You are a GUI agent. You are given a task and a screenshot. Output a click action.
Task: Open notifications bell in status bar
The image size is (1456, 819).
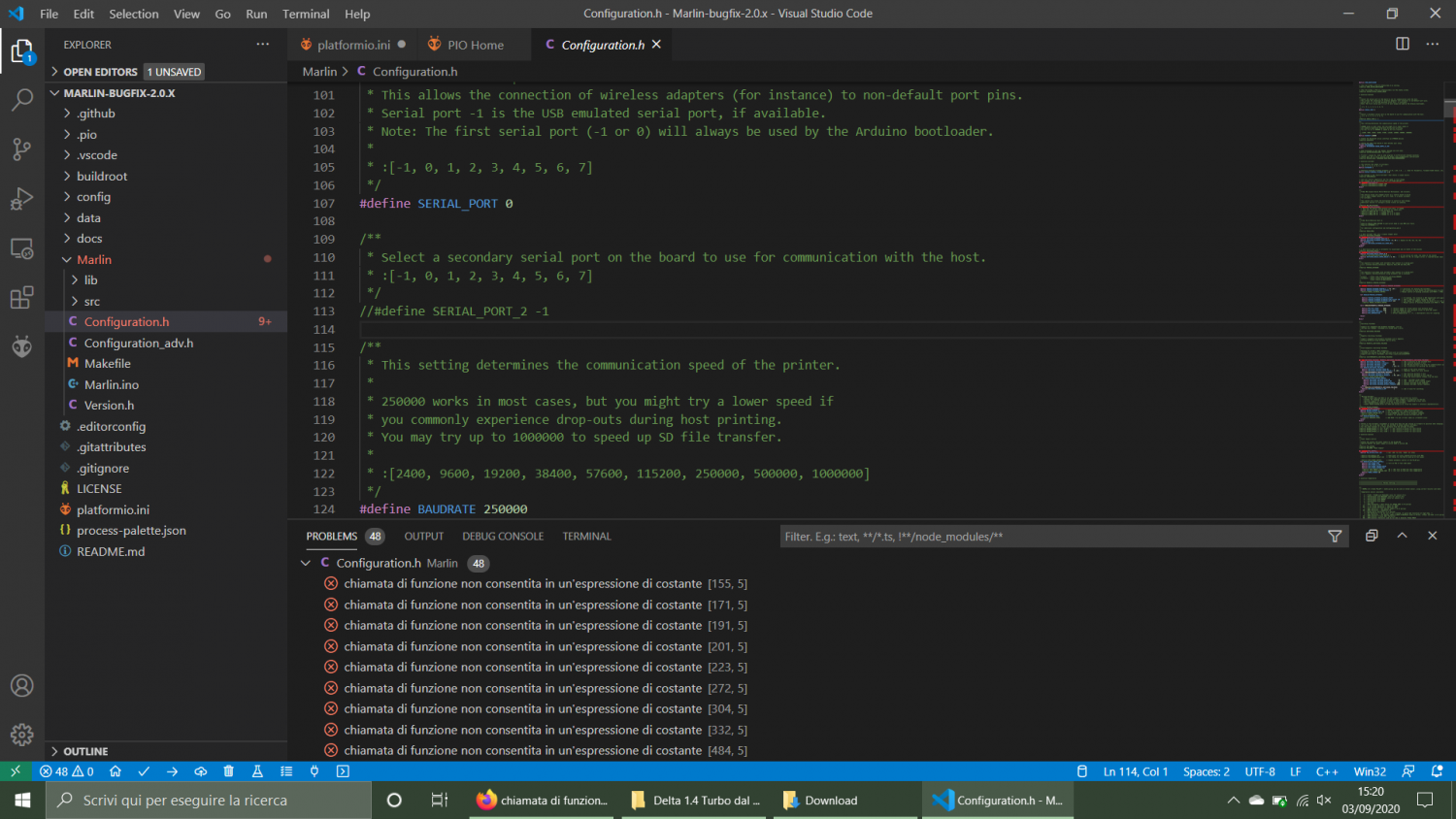1438,771
